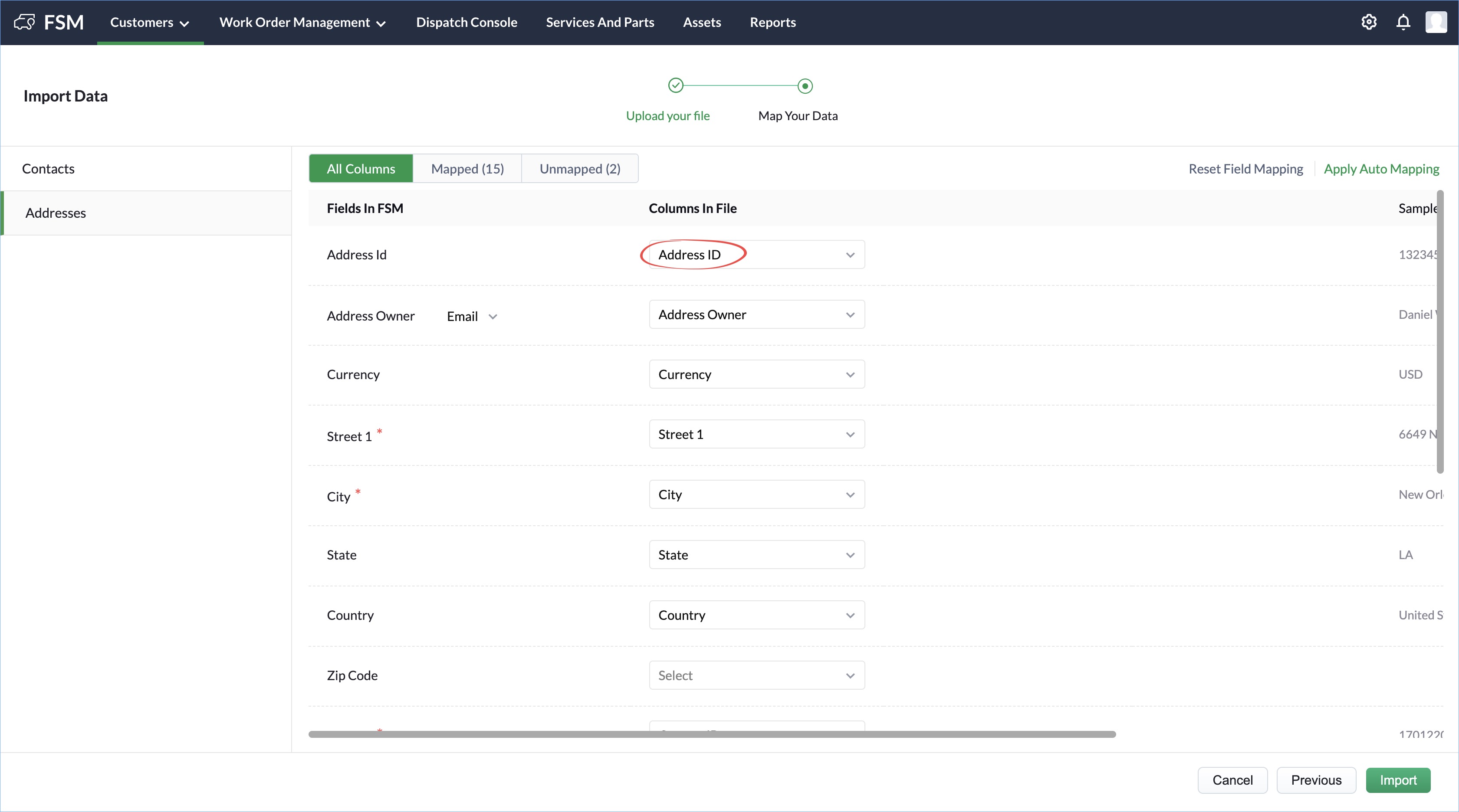Click the Import button
The width and height of the screenshot is (1459, 812).
[x=1397, y=780]
